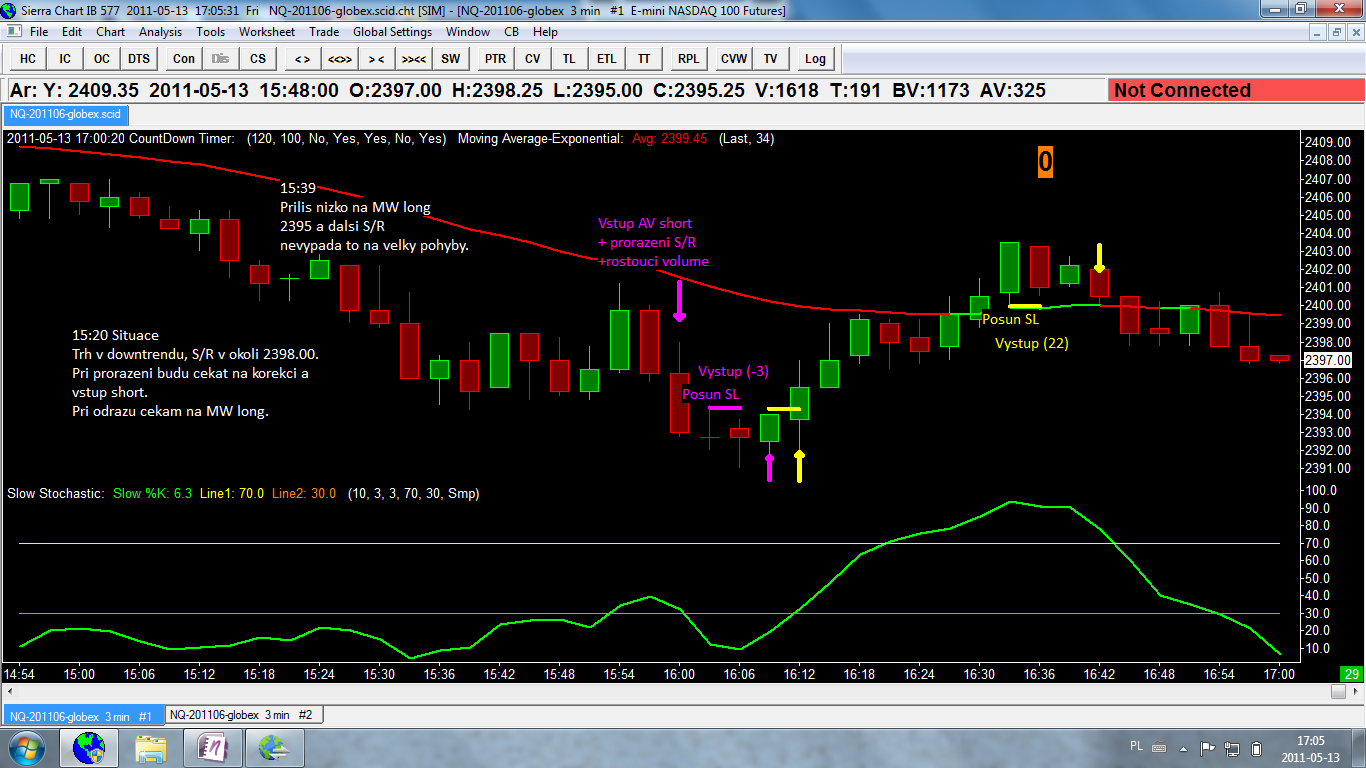Click the SW toolbar button
The width and height of the screenshot is (1366, 768).
[x=451, y=58]
